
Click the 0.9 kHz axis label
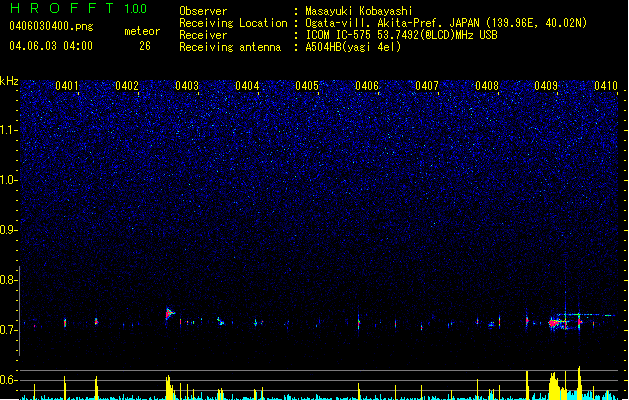[9, 230]
